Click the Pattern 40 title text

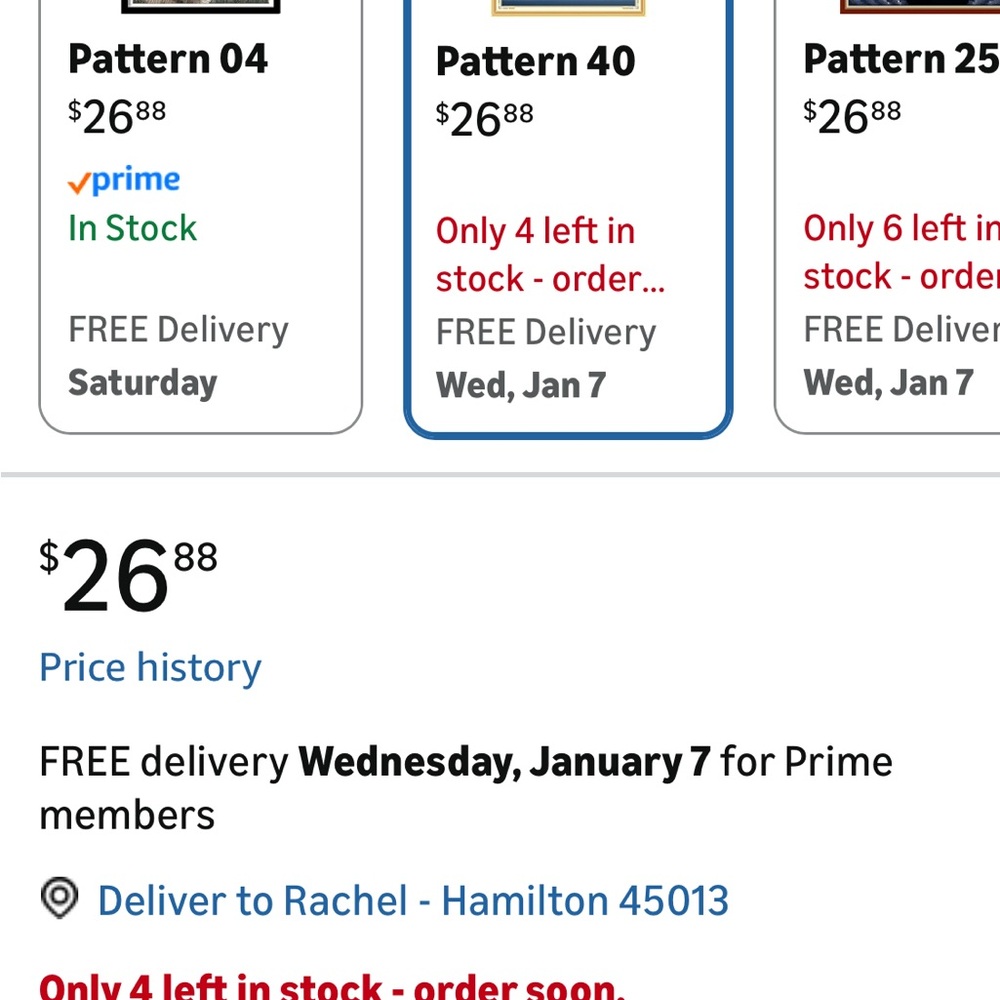point(535,62)
